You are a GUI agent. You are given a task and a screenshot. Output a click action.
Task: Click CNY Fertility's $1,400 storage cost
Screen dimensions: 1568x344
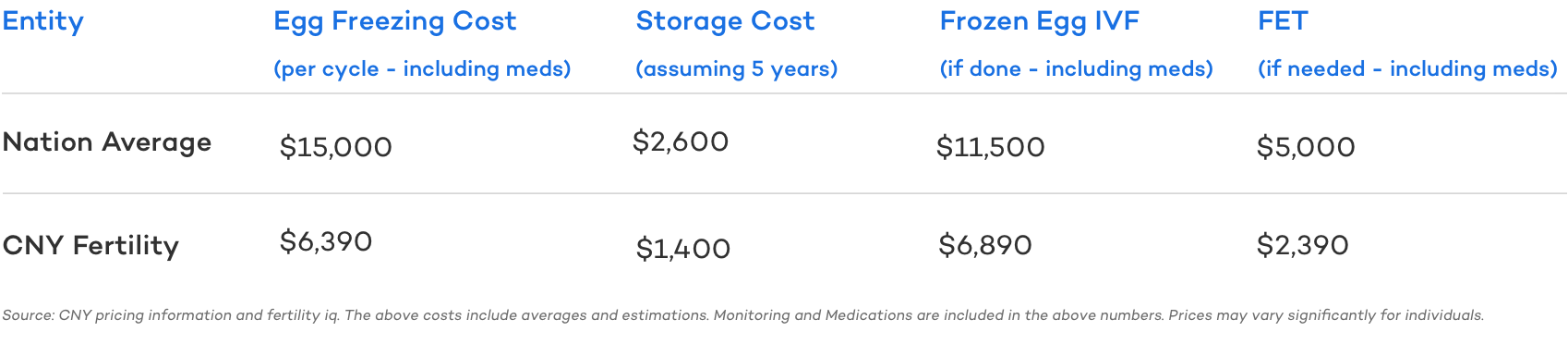[683, 249]
